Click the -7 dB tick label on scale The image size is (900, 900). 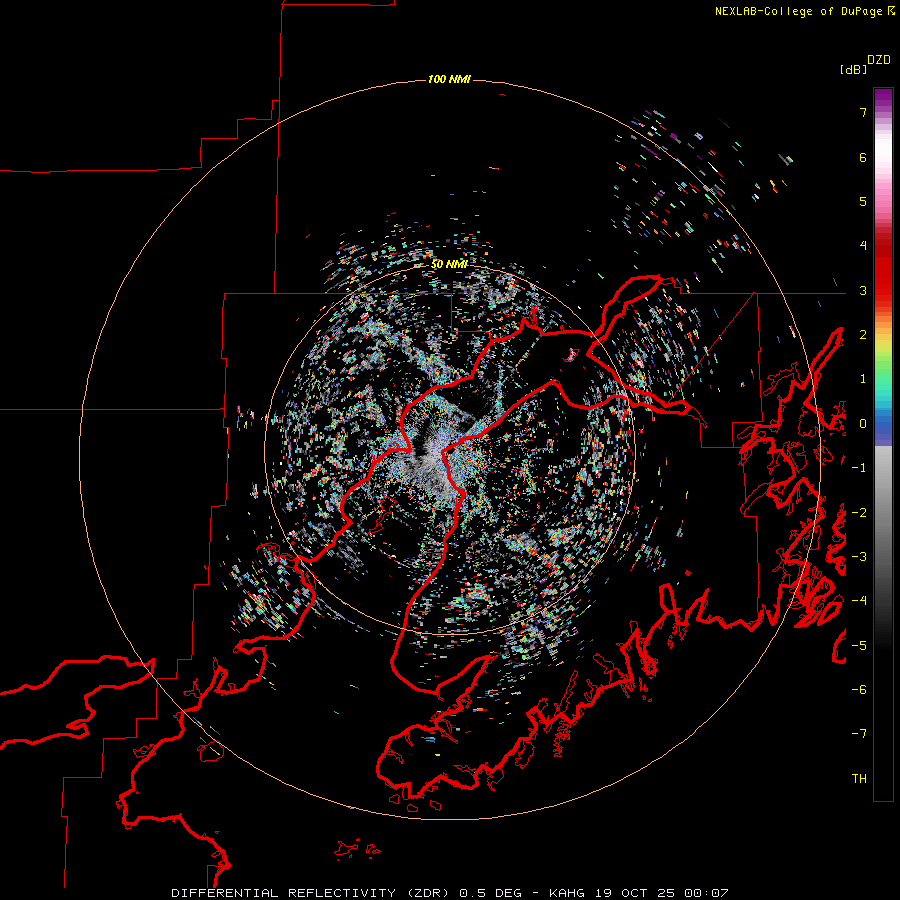pyautogui.click(x=859, y=734)
